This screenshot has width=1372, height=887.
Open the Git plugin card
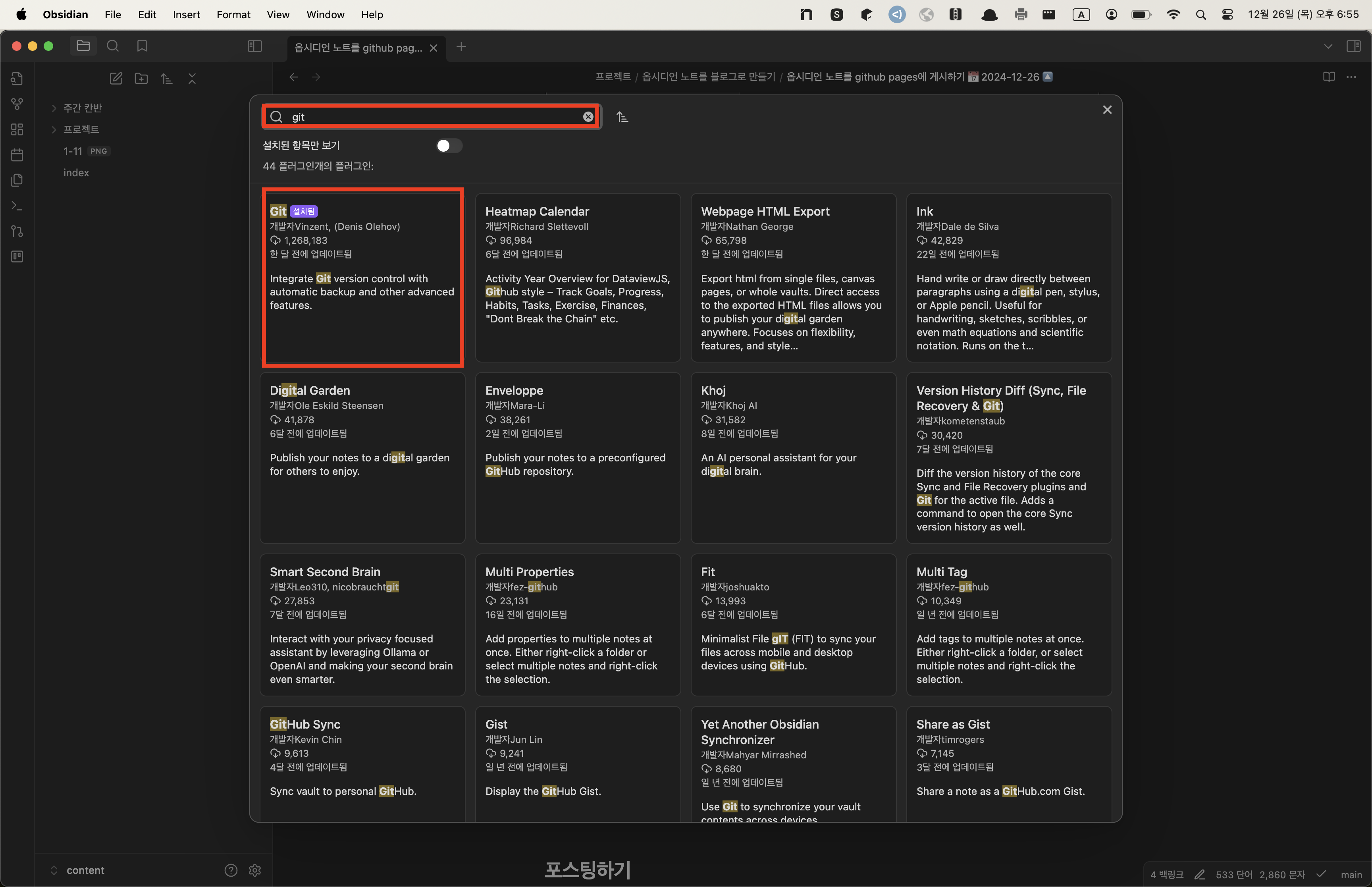tap(362, 278)
